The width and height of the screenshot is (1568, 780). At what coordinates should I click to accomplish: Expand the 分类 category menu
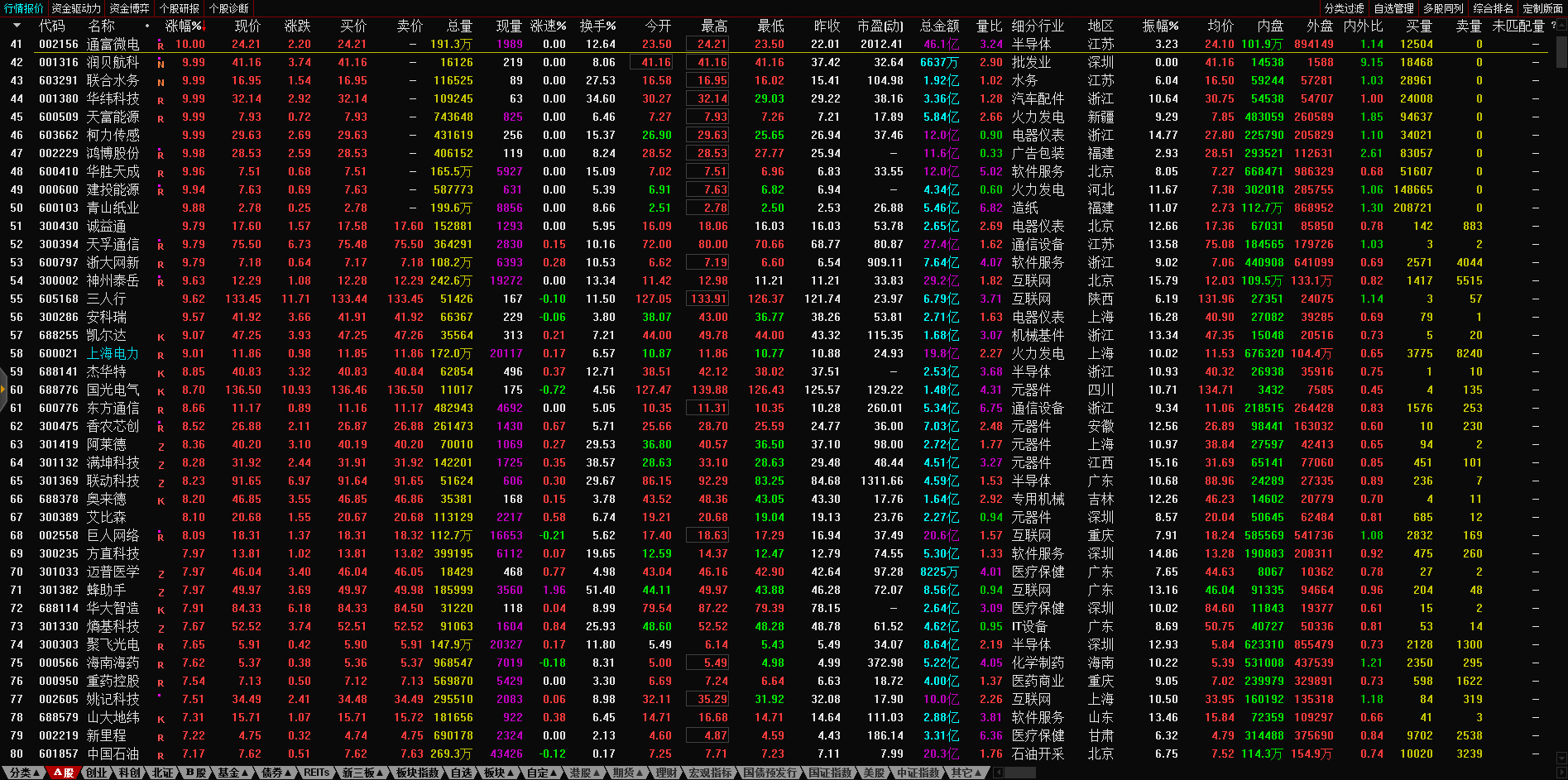24,773
